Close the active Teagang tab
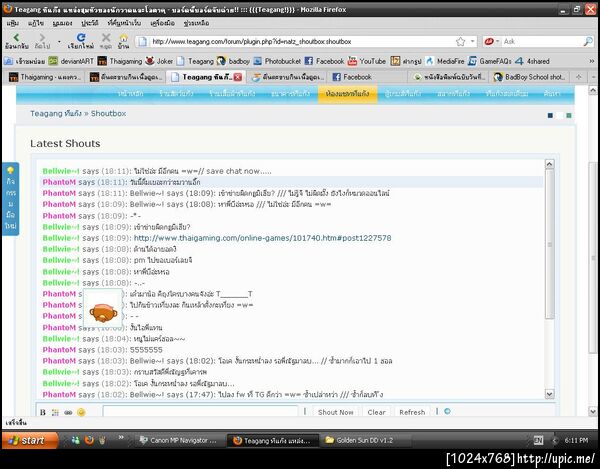Image resolution: width=600 pixels, height=469 pixels. pyautogui.click(x=238, y=77)
